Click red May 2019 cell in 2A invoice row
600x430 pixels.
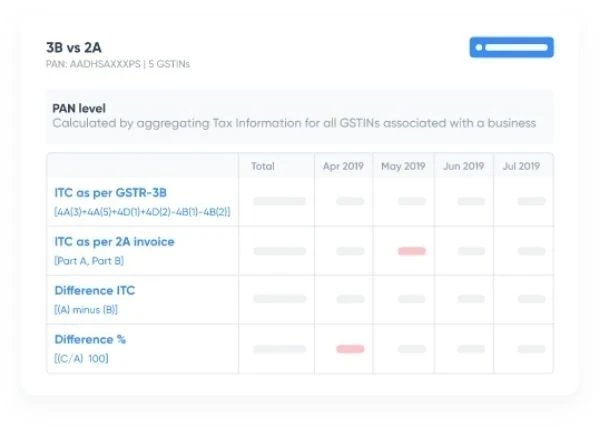click(x=411, y=251)
